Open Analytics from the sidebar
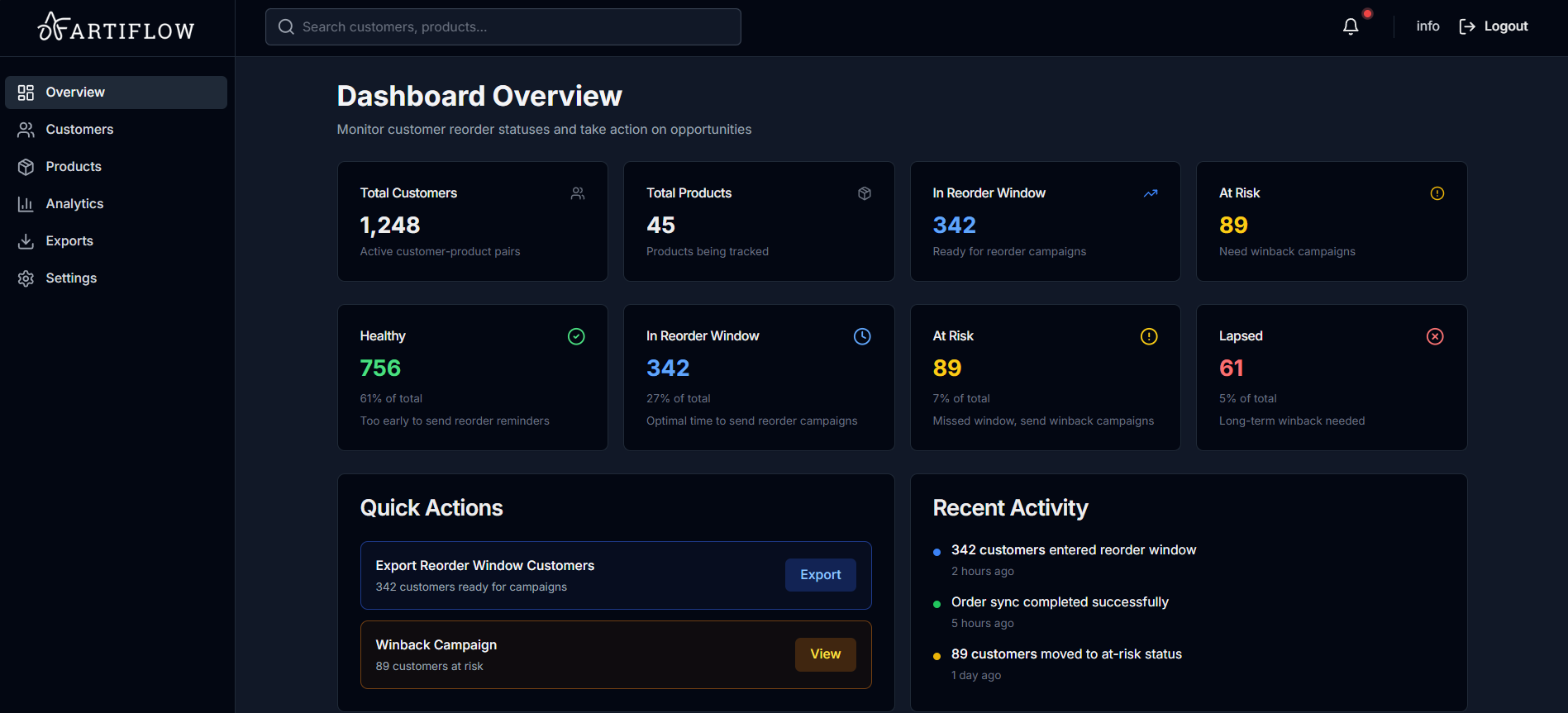The image size is (1568, 713). 74,204
